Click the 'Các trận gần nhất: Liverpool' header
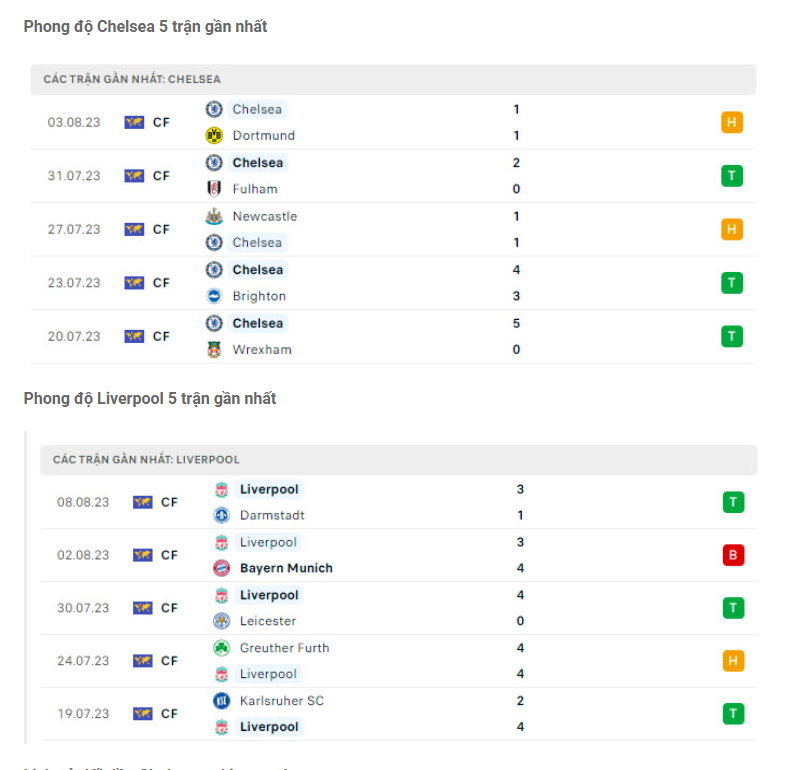Screen dimensions: 786x770 coord(146,460)
